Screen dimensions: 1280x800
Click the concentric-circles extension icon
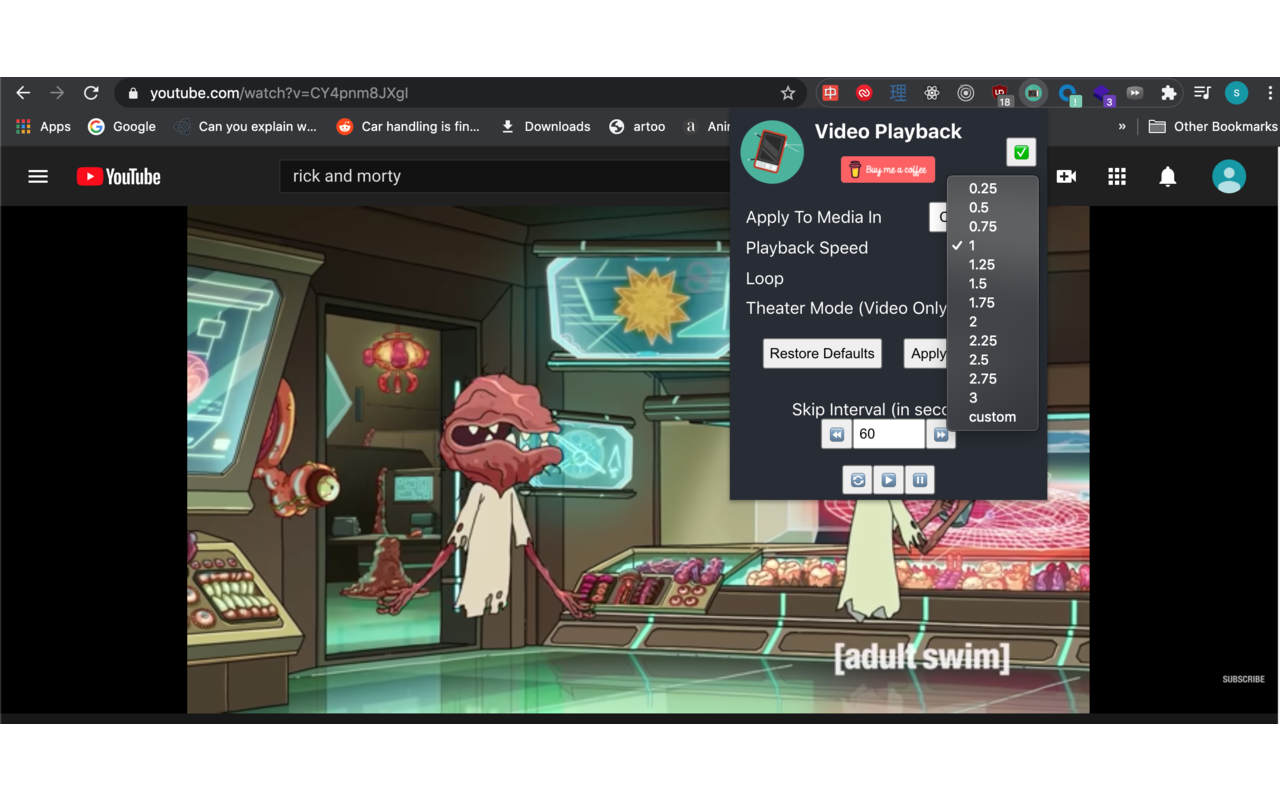(966, 93)
